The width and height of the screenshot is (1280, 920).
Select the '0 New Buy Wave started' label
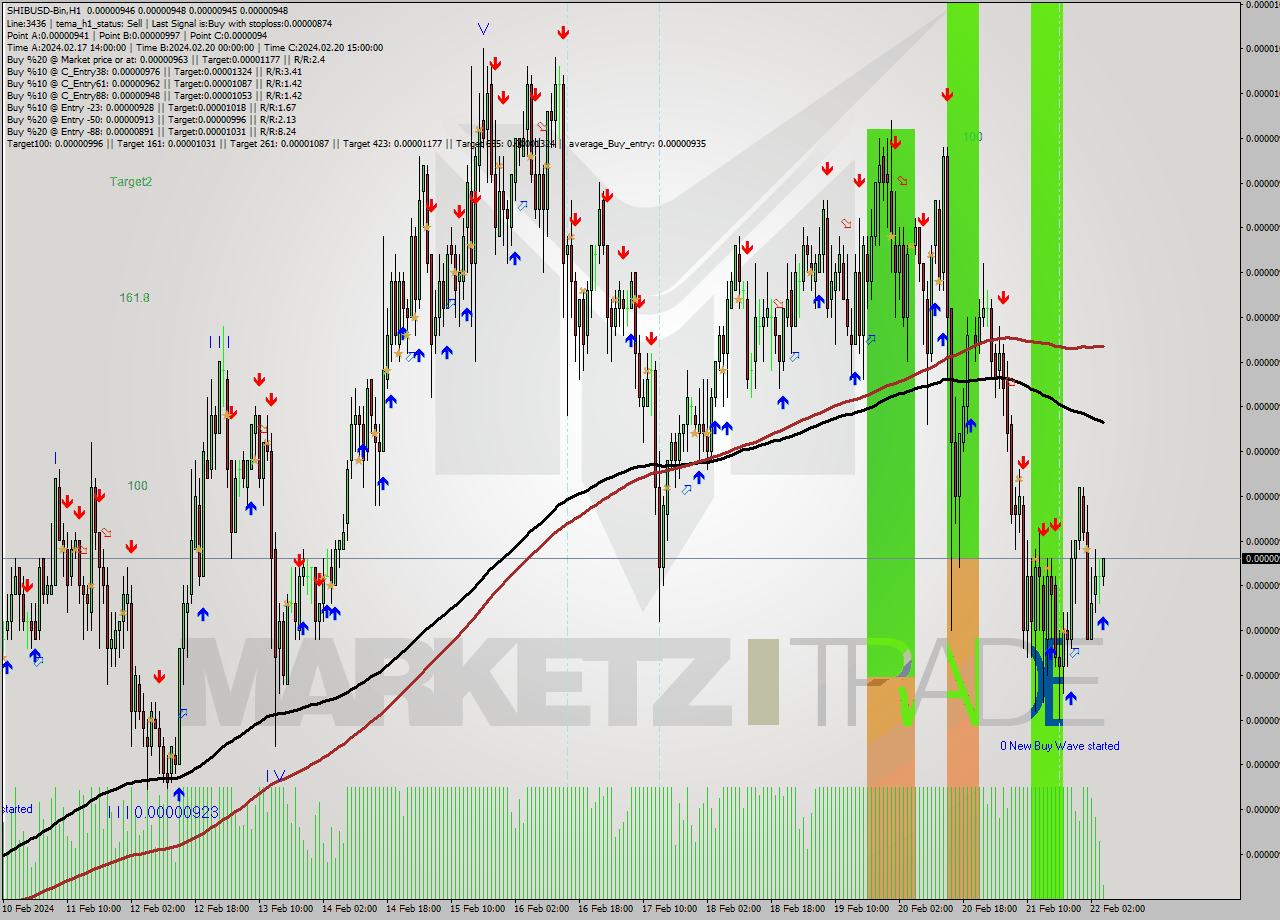1060,746
